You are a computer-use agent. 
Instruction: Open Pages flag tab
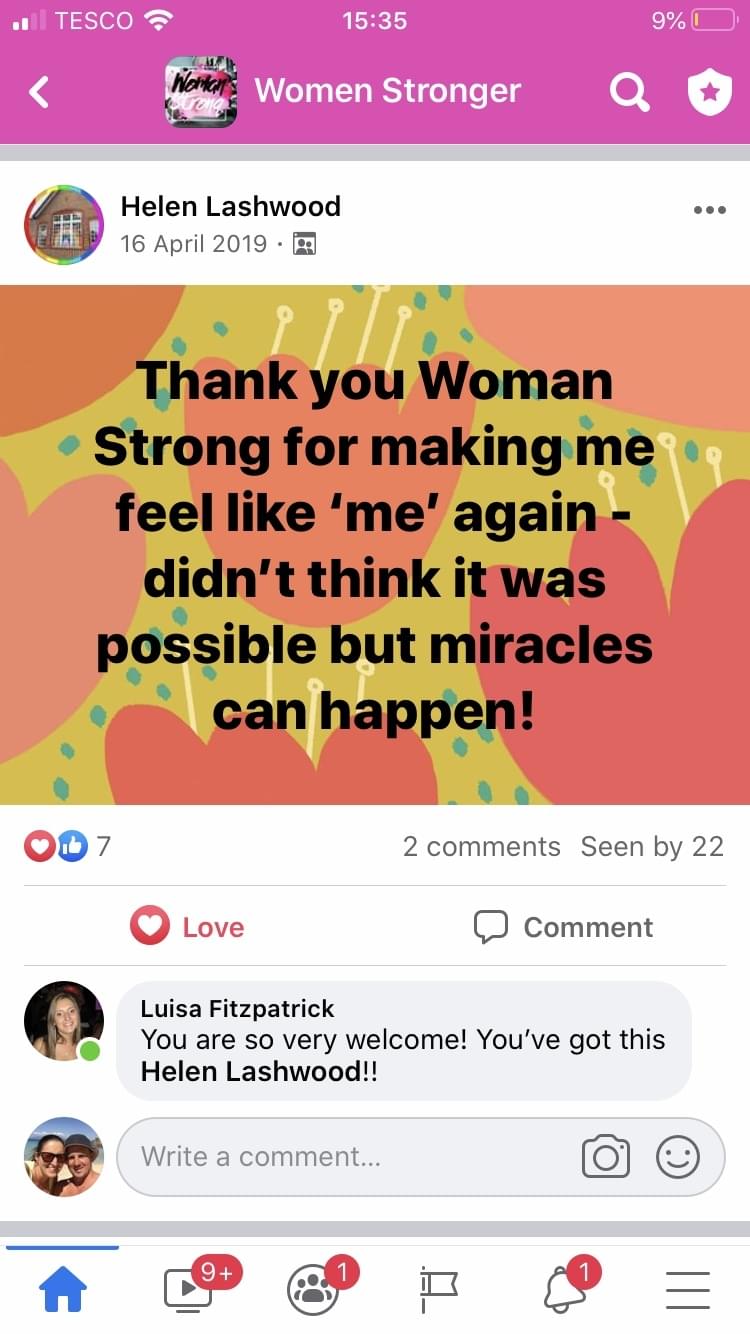pyautogui.click(x=438, y=1290)
